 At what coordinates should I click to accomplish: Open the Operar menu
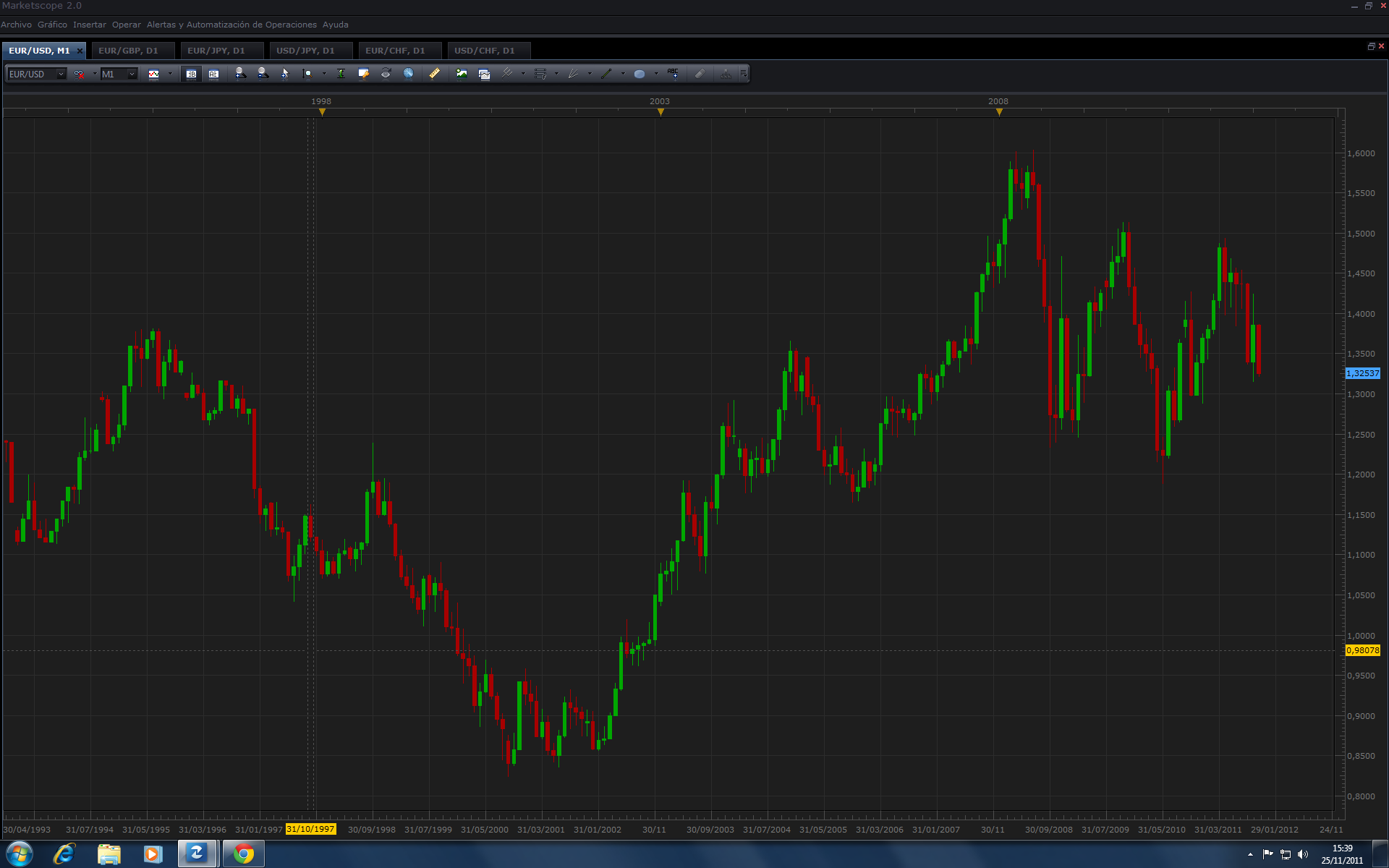point(127,25)
